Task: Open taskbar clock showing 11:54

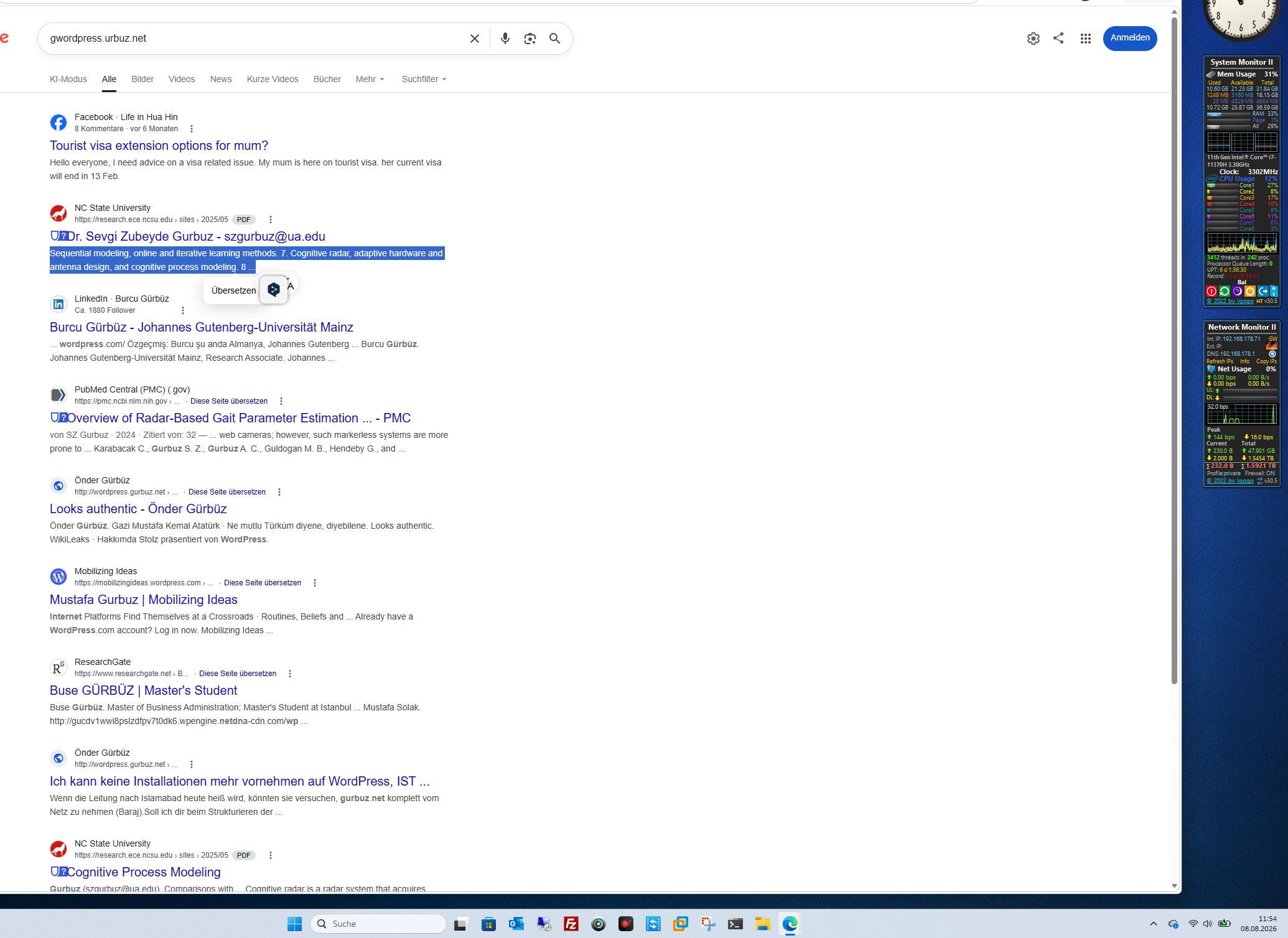Action: (x=1259, y=924)
